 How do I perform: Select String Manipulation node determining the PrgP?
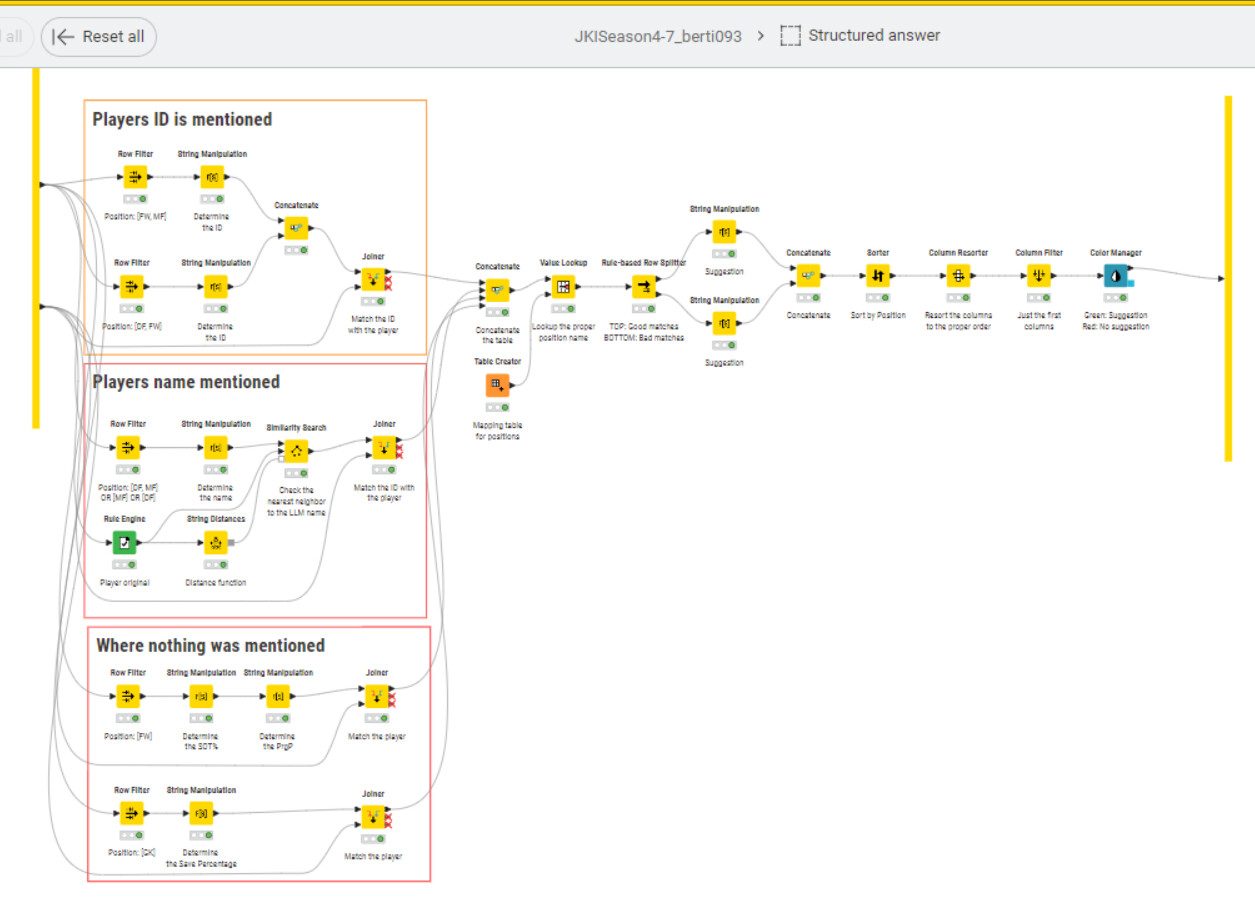(278, 696)
